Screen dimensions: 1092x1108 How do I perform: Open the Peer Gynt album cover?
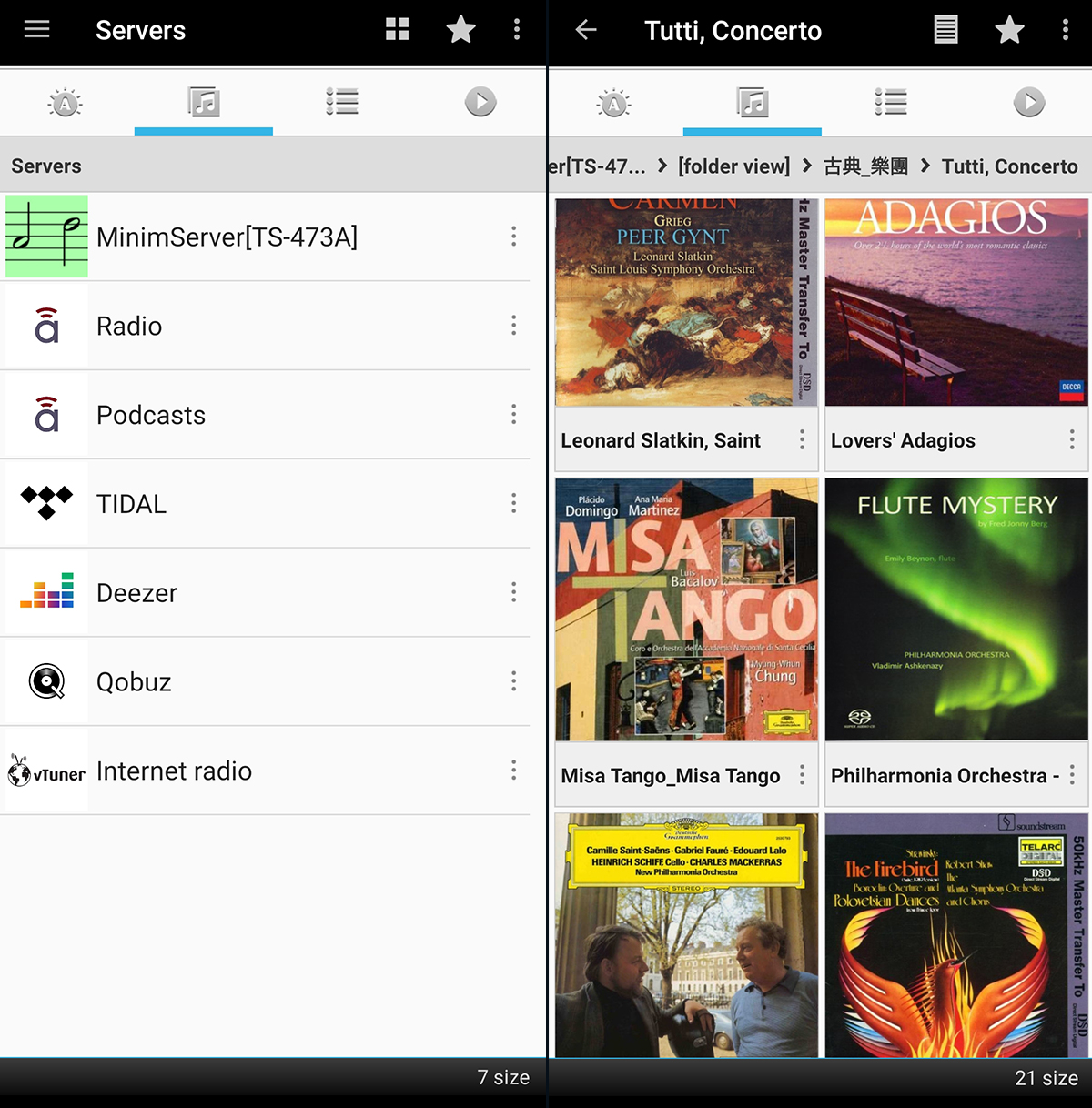(x=687, y=302)
